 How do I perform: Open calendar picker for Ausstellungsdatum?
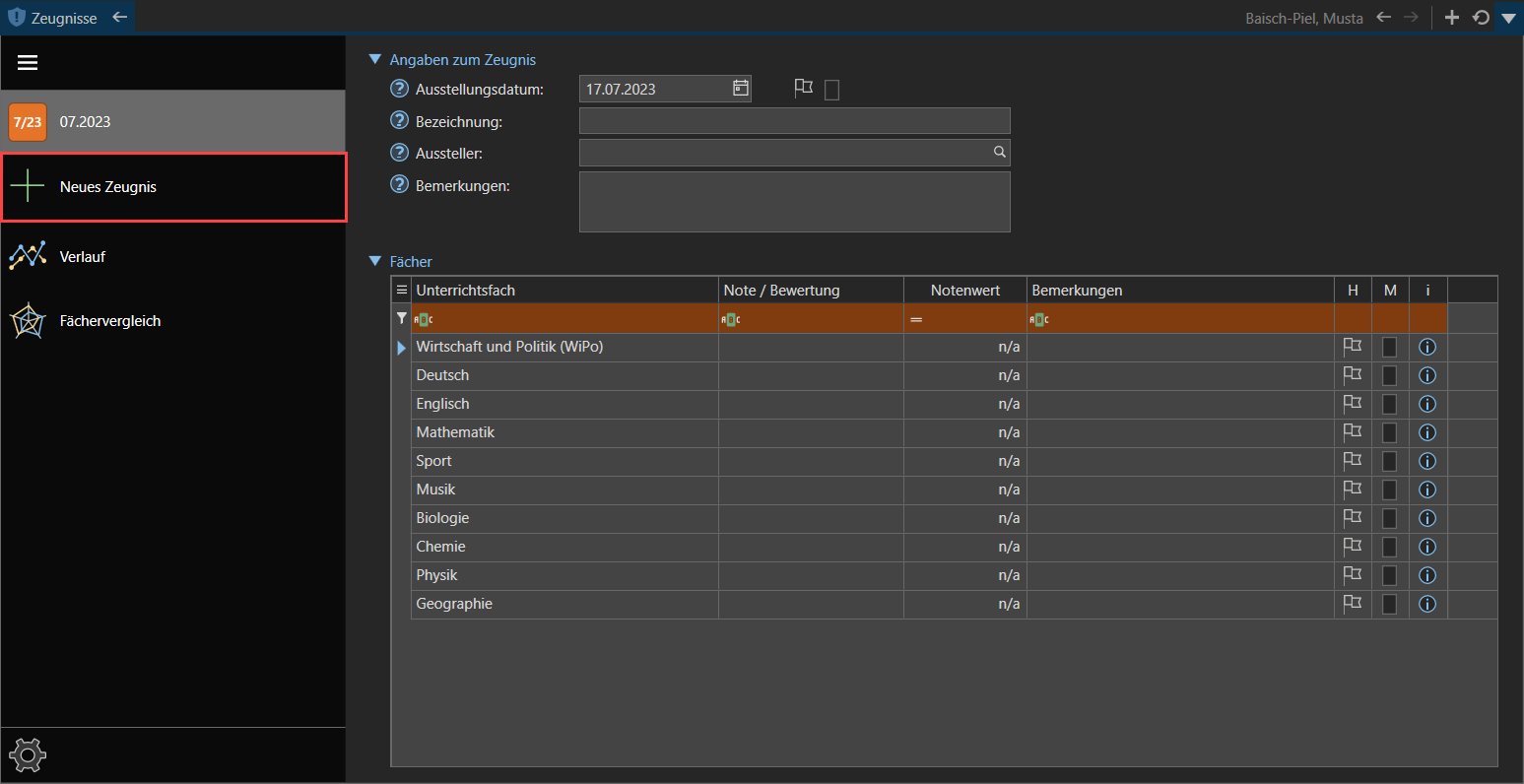click(x=741, y=89)
